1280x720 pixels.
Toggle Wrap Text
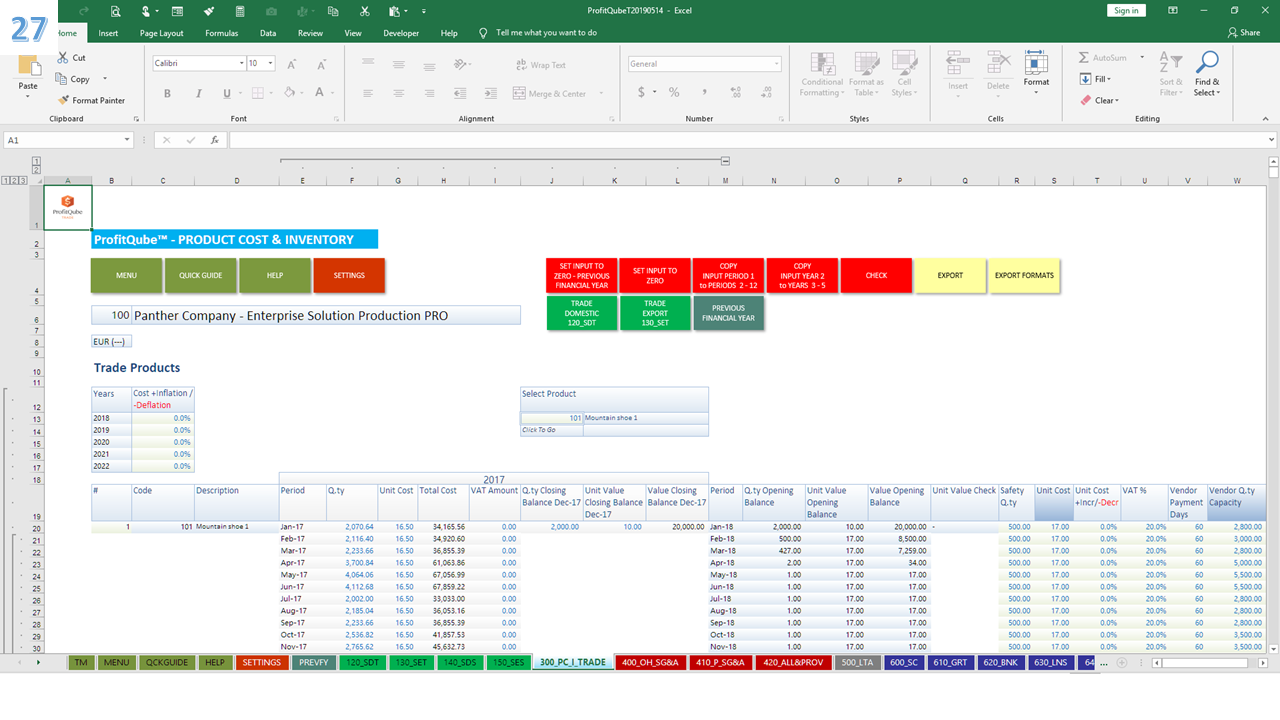pyautogui.click(x=541, y=65)
